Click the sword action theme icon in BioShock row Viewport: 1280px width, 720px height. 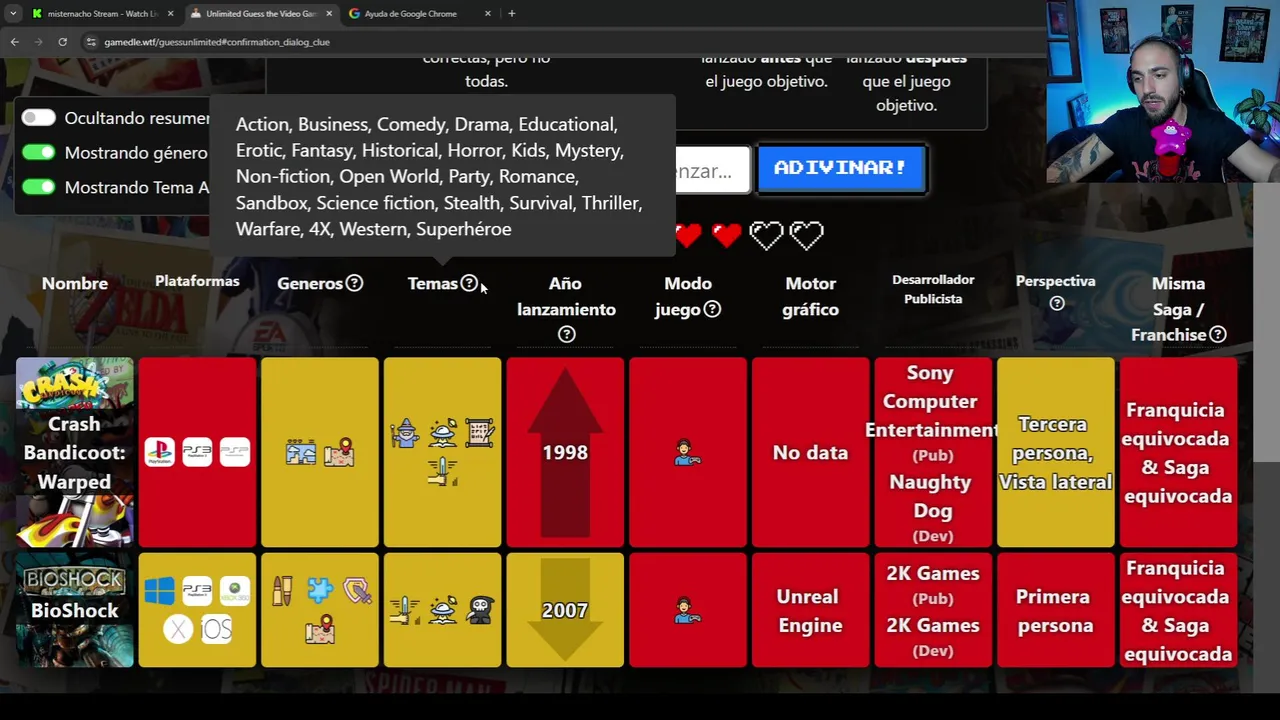point(405,610)
